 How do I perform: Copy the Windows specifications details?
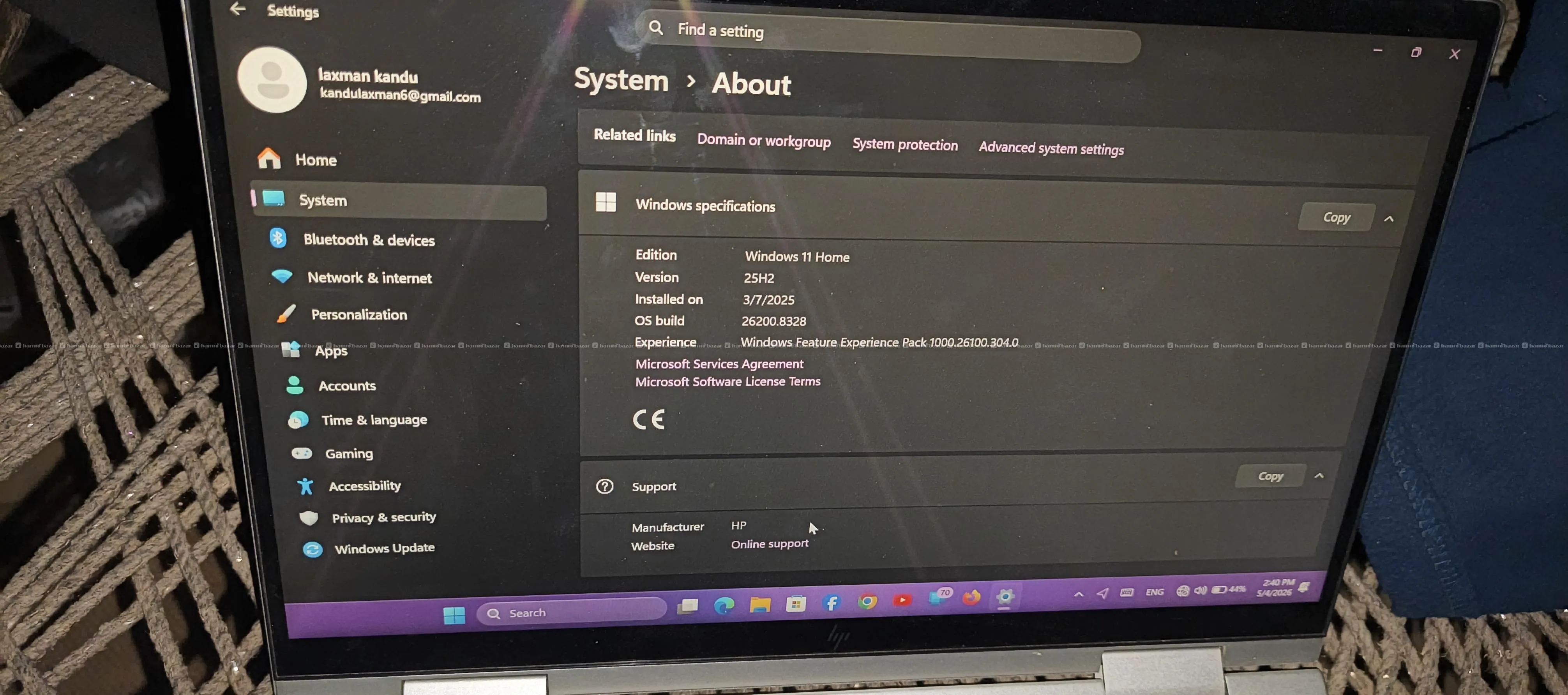point(1336,217)
